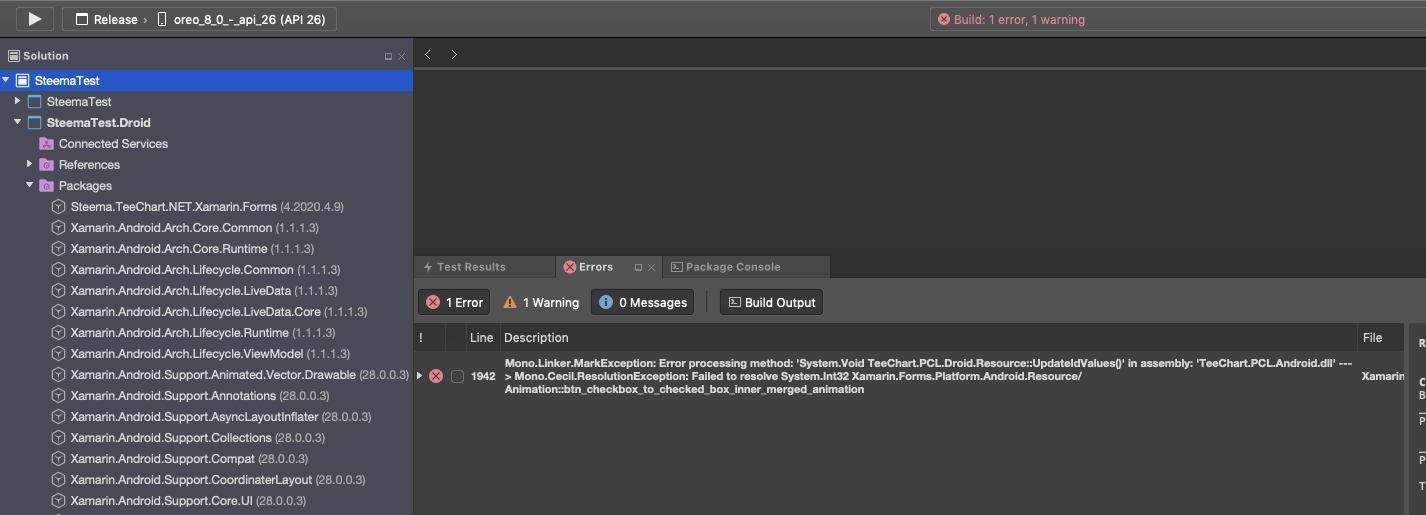Sort errors by Description column header

[536, 338]
